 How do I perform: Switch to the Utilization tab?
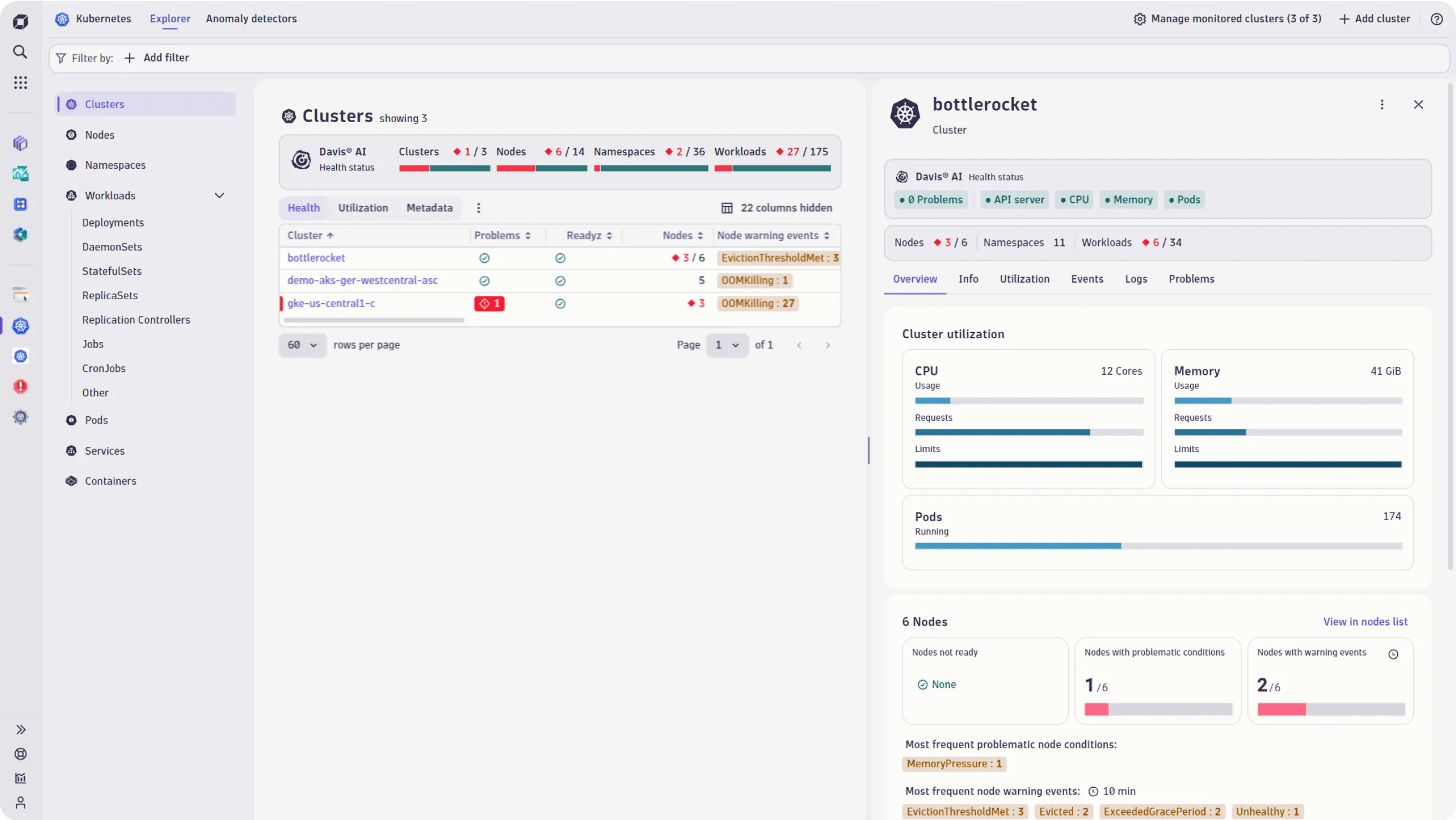click(362, 208)
